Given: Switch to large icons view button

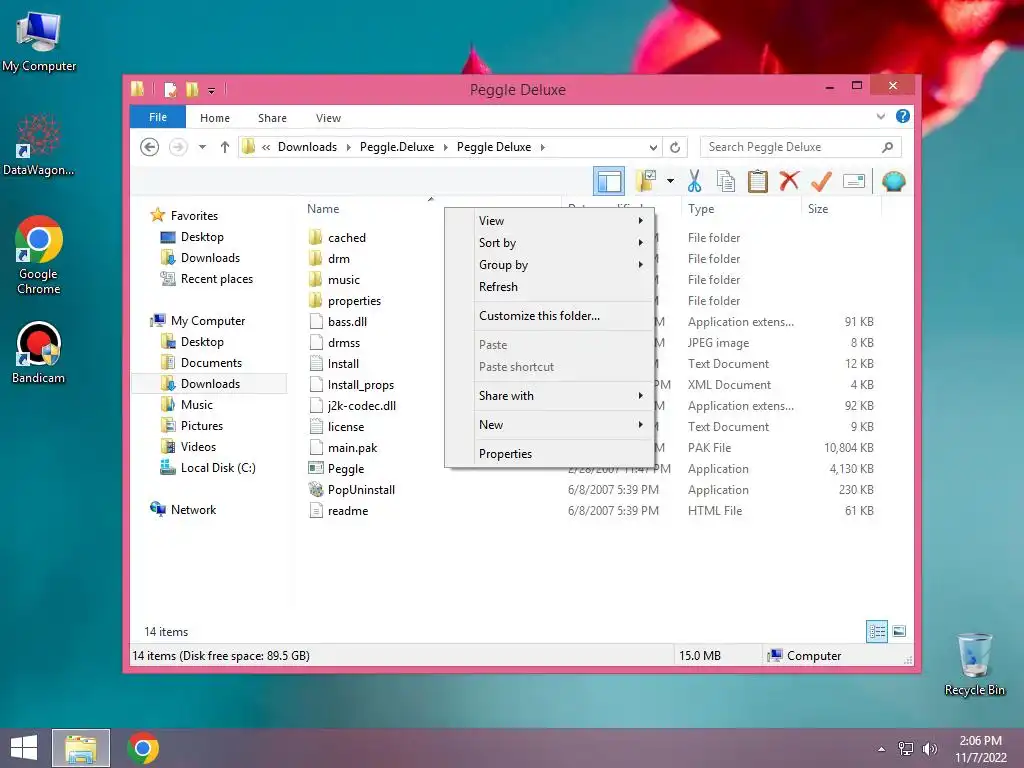Looking at the screenshot, I should (x=899, y=631).
